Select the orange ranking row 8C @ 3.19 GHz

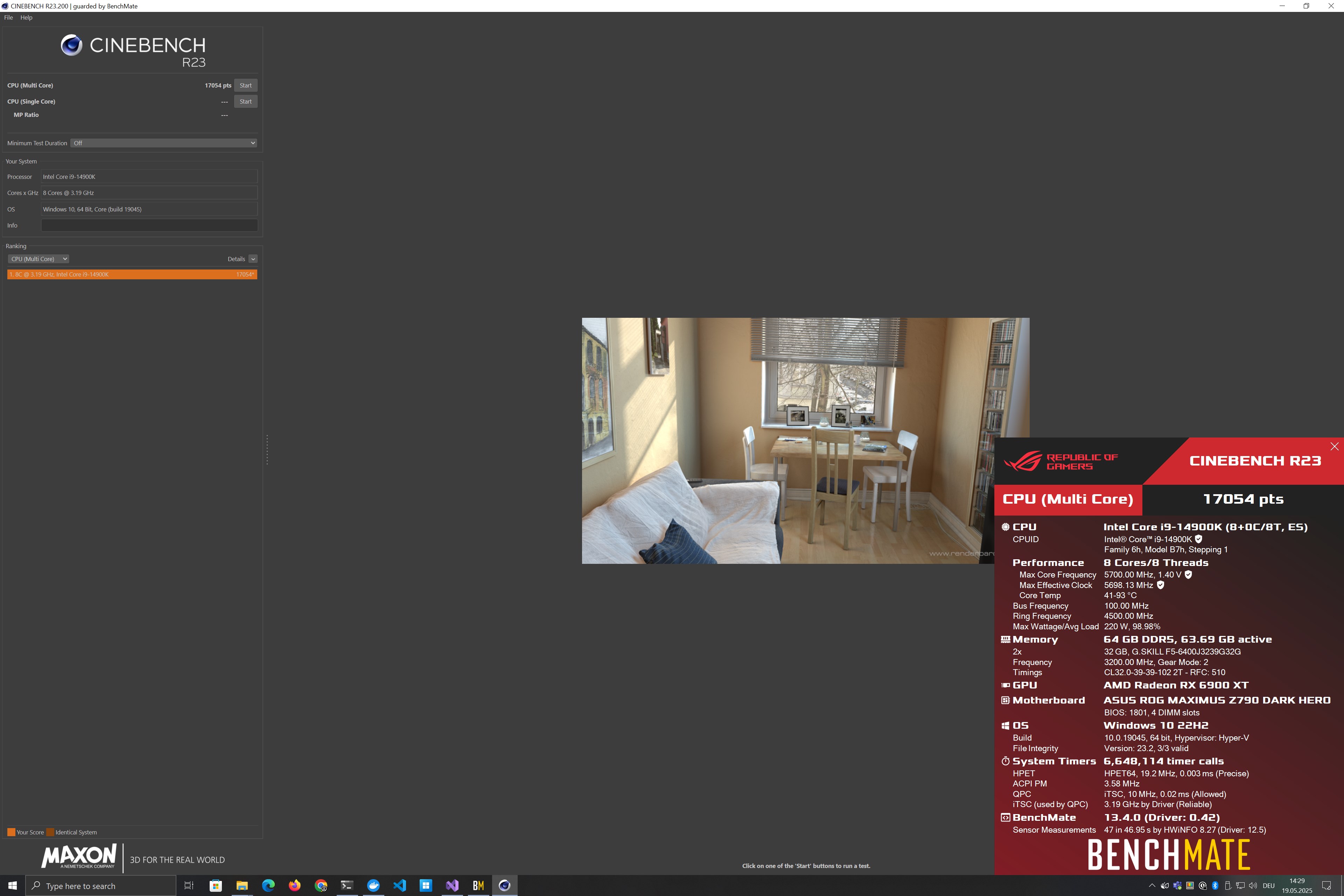click(x=132, y=274)
